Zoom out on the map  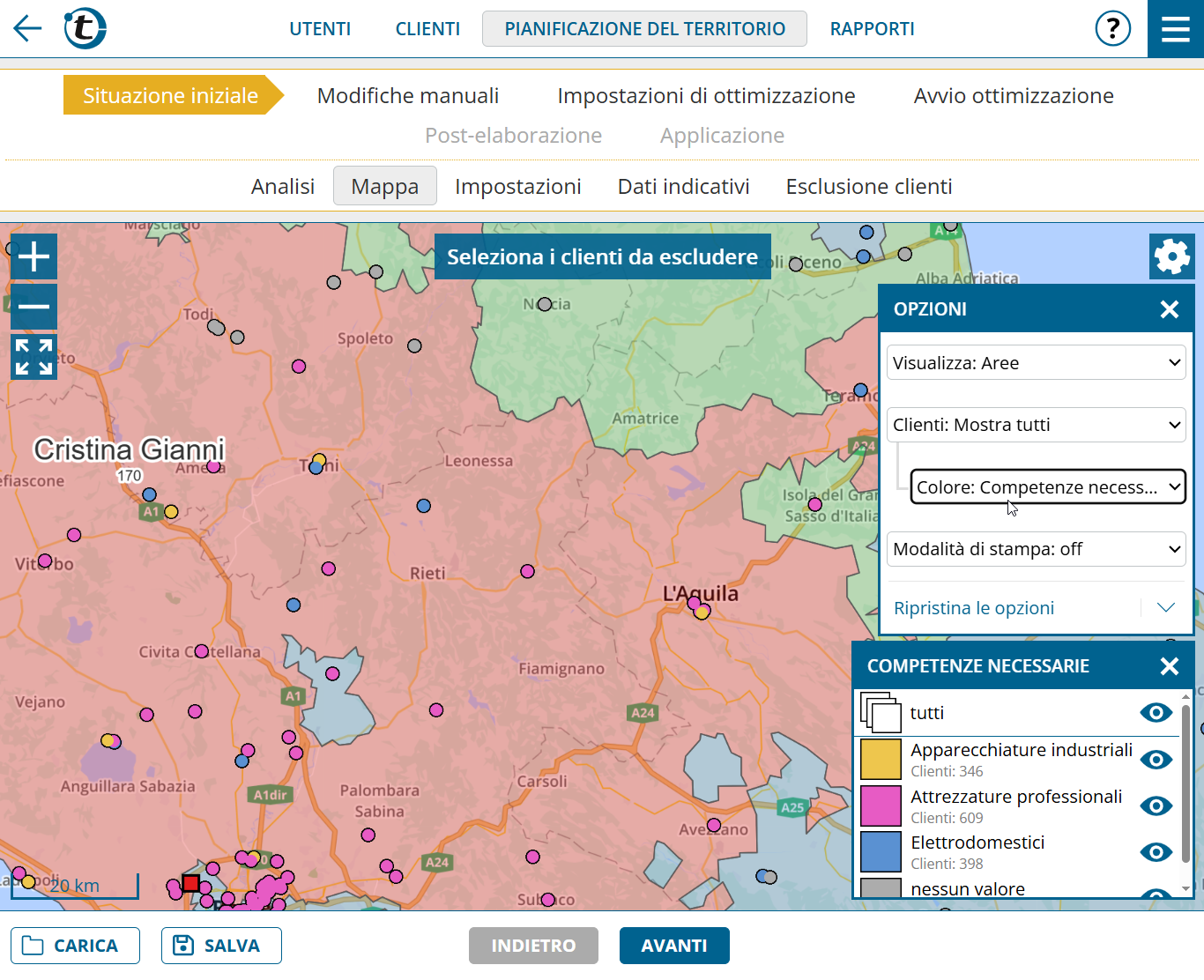pos(33,307)
